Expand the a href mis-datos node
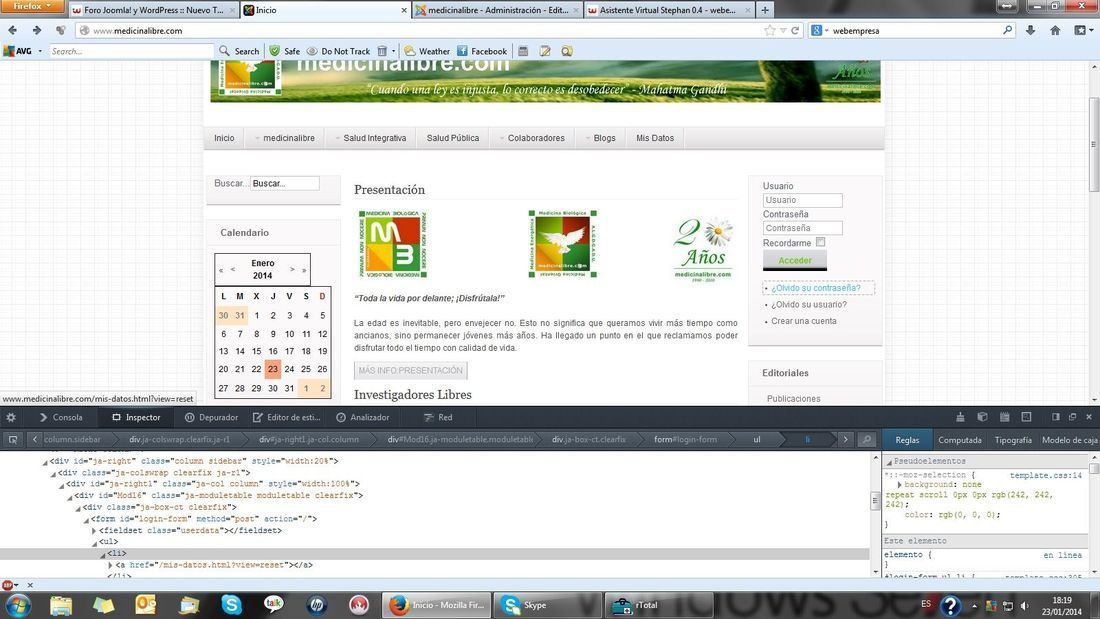Image resolution: width=1100 pixels, height=619 pixels. (111, 565)
